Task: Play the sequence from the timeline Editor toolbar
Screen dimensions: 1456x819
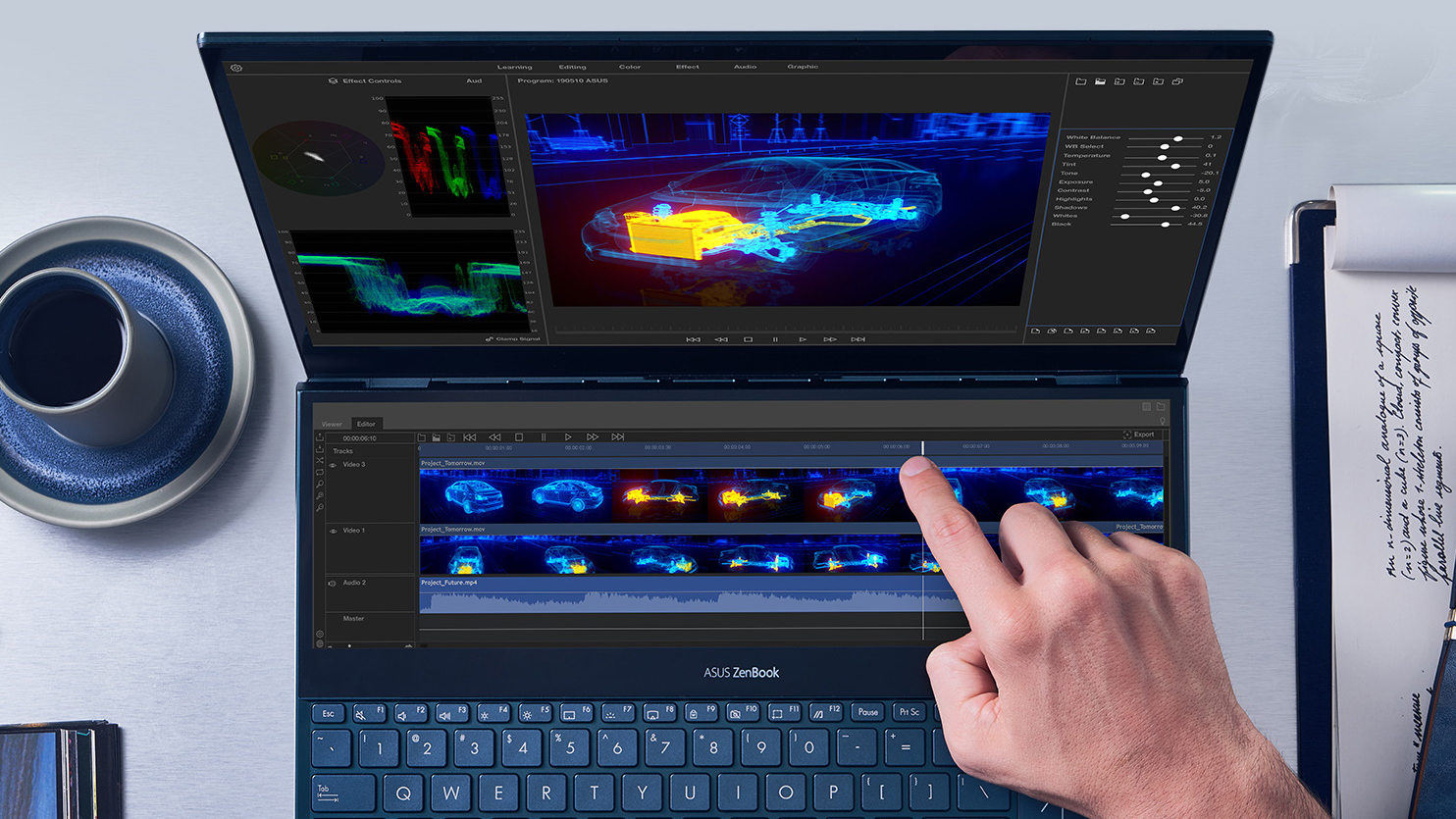Action: (x=568, y=436)
